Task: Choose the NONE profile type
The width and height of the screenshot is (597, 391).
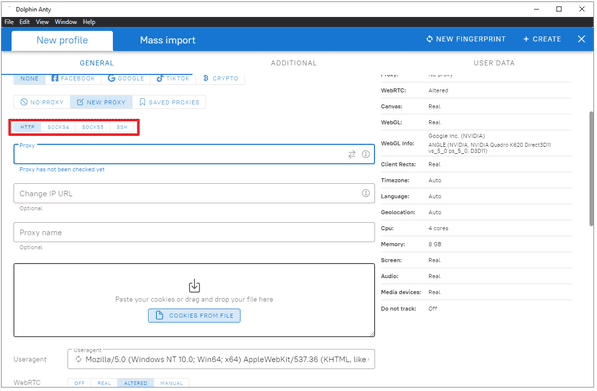Action: (29, 78)
